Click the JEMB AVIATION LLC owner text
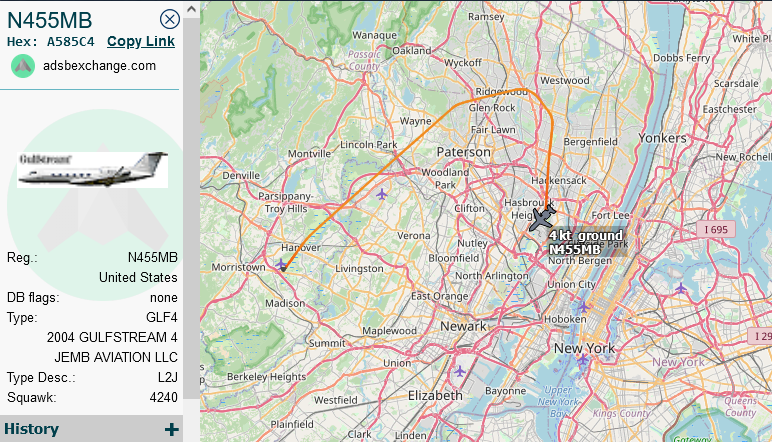The image size is (772, 442). 116,357
